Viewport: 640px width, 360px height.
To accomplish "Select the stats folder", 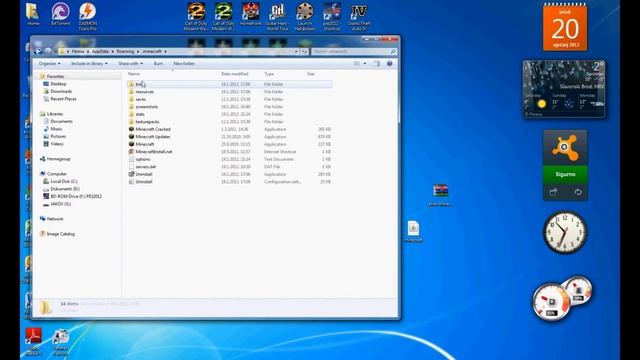I will pyautogui.click(x=230, y=114).
